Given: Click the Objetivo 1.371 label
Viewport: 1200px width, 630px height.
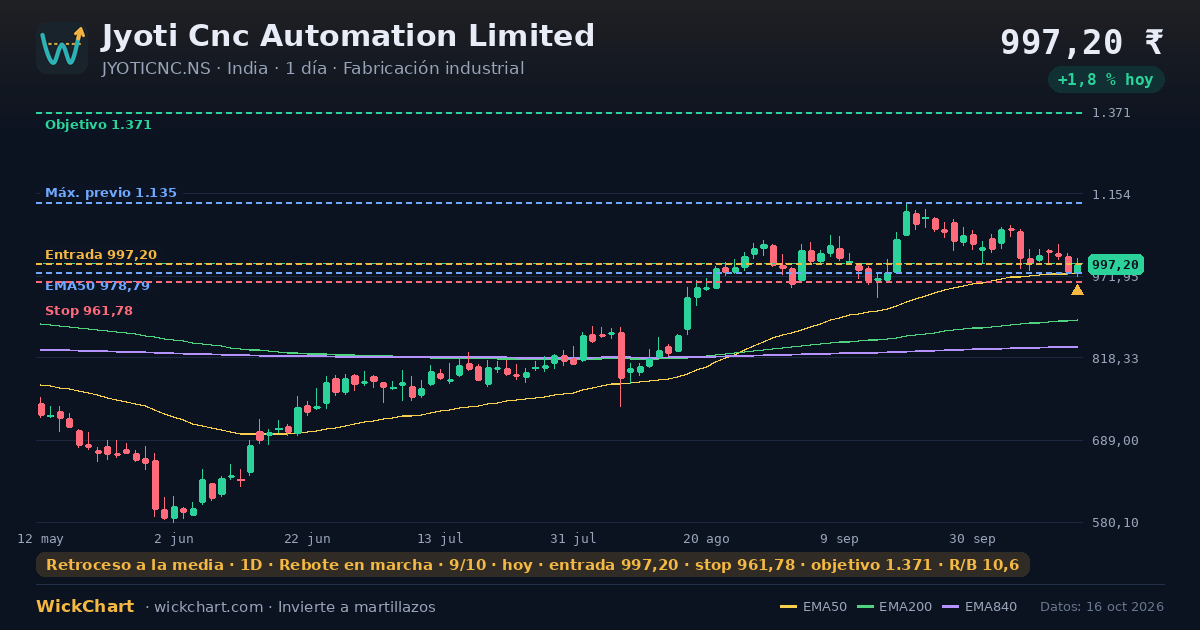Looking at the screenshot, I should [x=98, y=125].
